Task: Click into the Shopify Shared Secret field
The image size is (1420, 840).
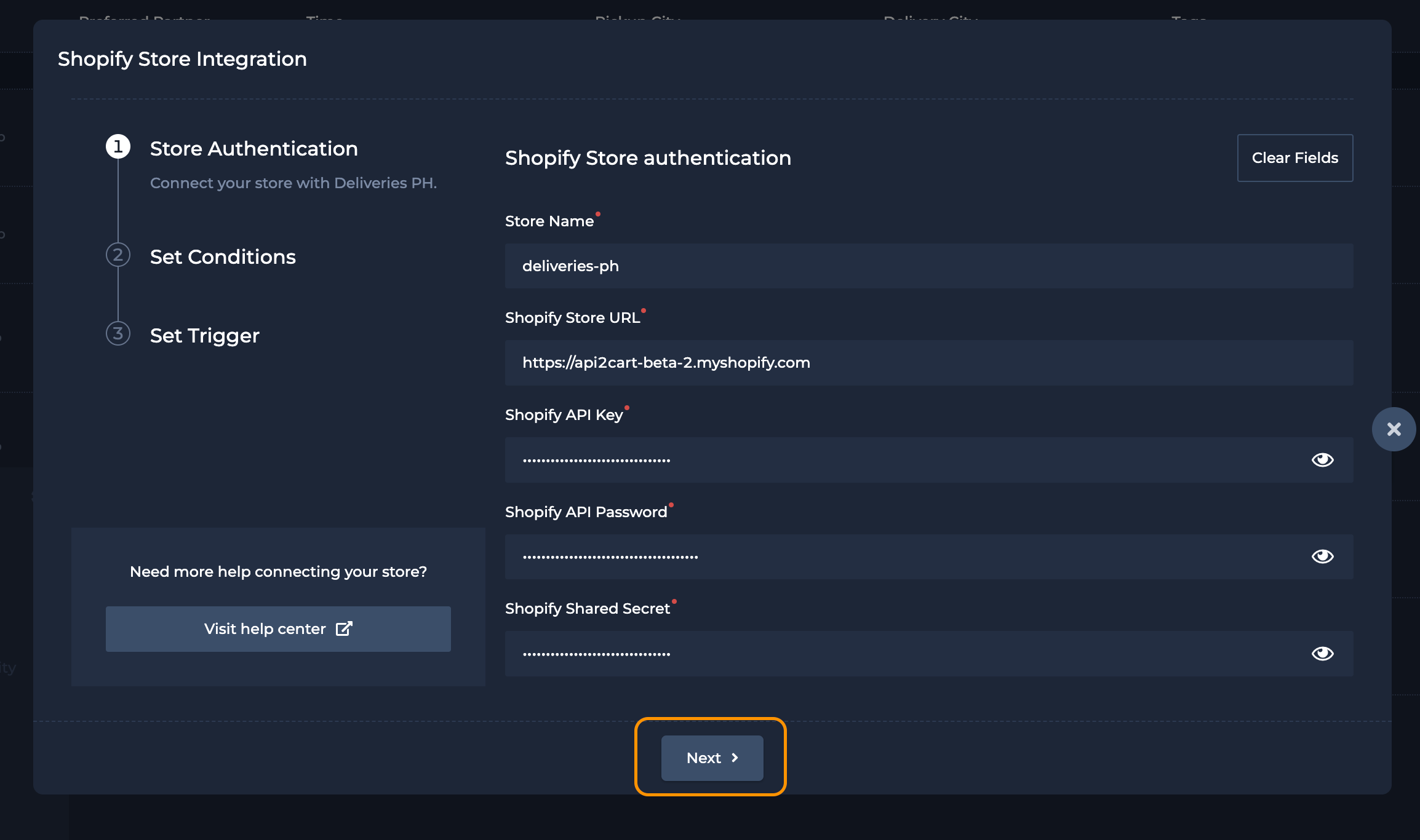Action: tap(929, 654)
